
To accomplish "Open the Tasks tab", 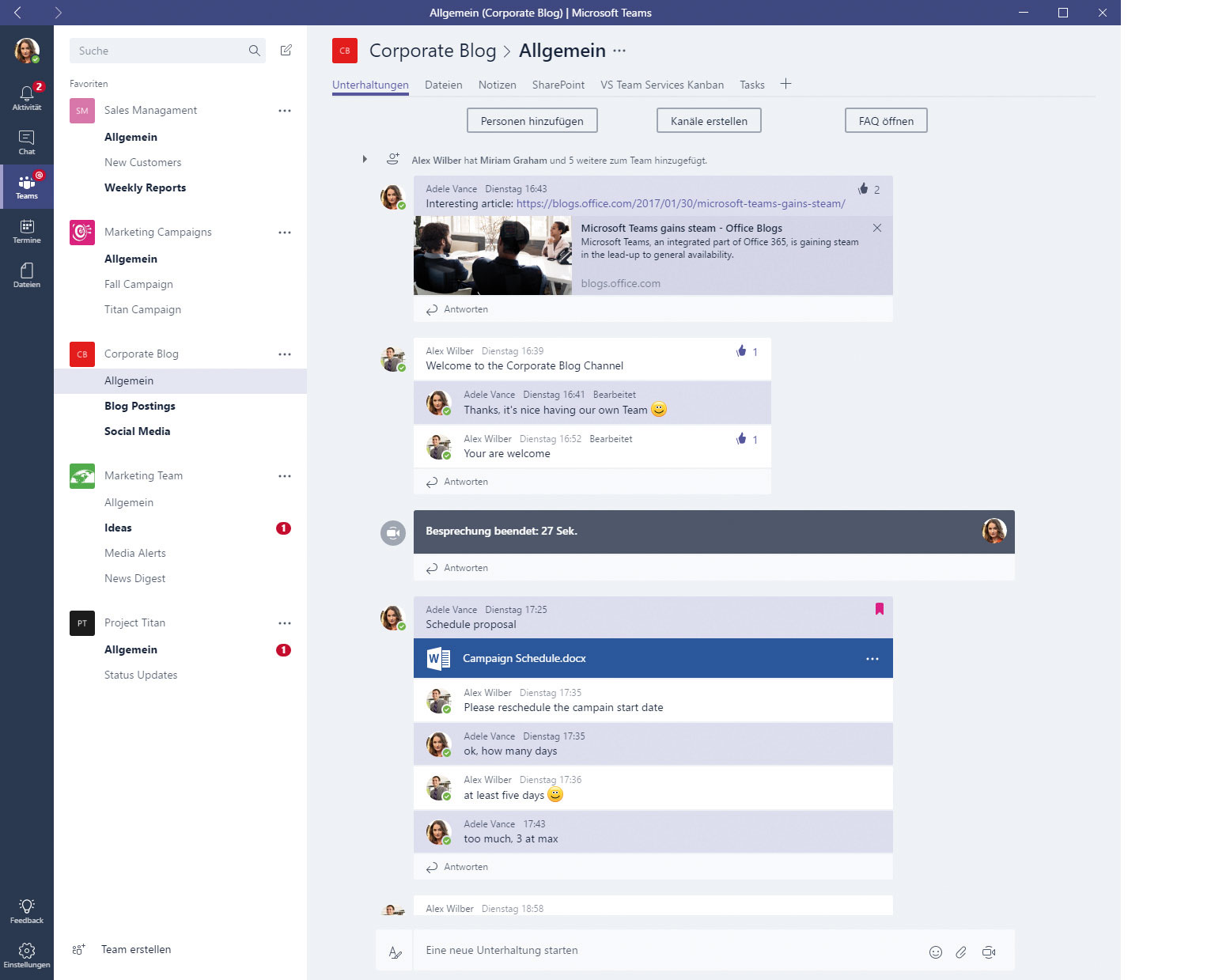I will (752, 85).
